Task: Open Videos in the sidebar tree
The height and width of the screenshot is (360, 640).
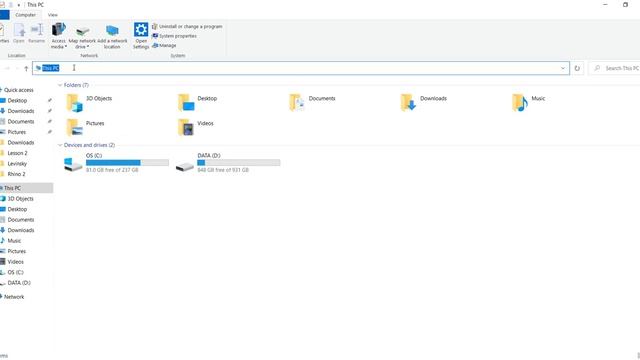Action: point(16,262)
